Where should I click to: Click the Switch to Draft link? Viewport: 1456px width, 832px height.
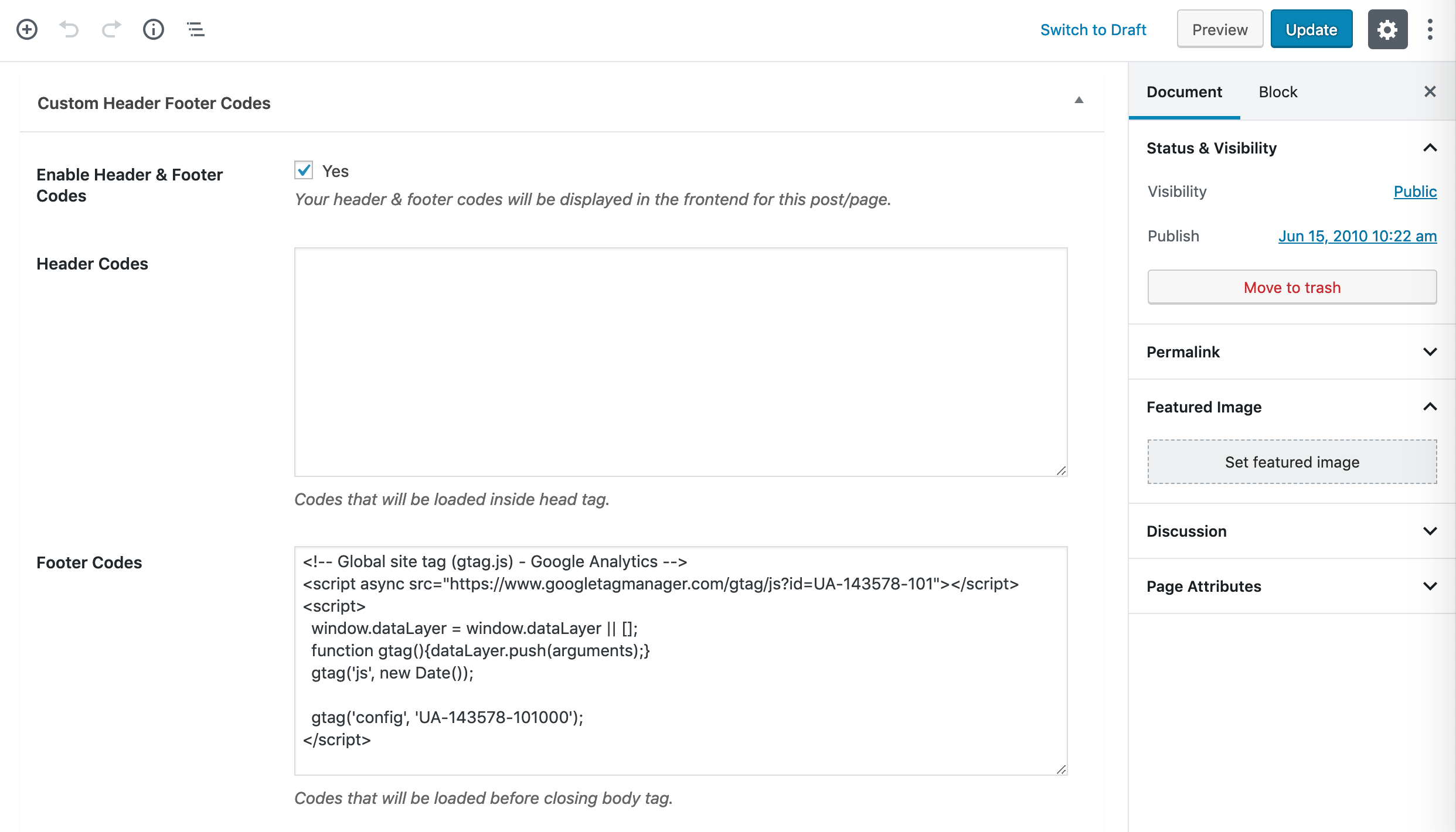tap(1093, 30)
